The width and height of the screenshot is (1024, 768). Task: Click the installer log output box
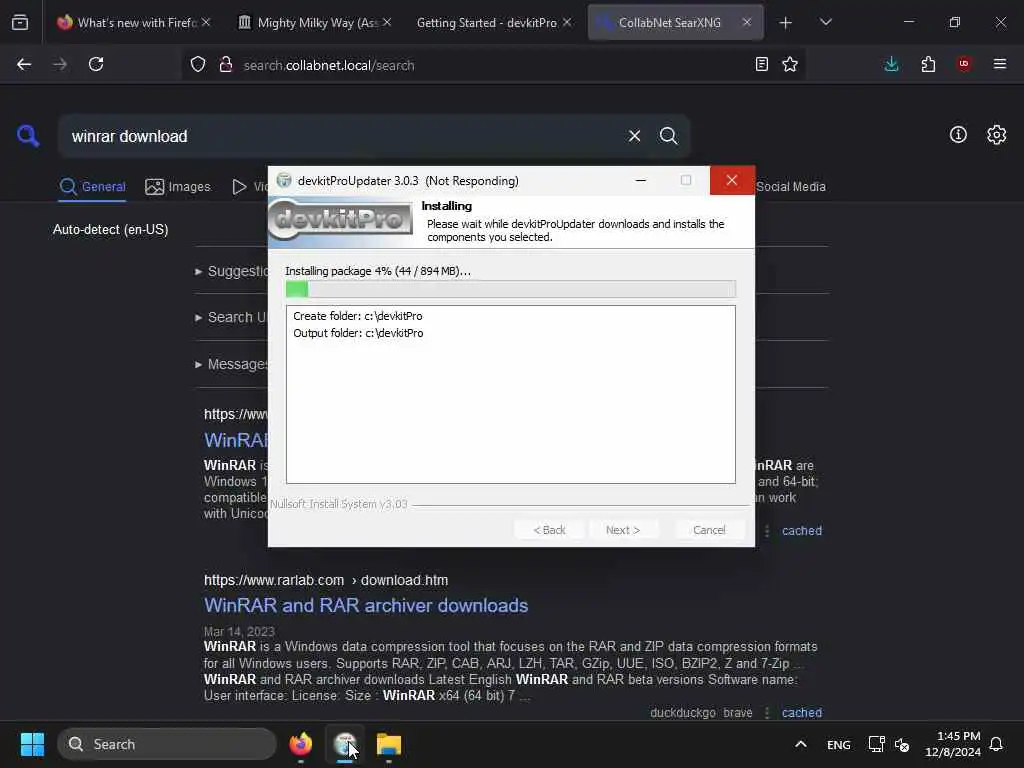[511, 394]
